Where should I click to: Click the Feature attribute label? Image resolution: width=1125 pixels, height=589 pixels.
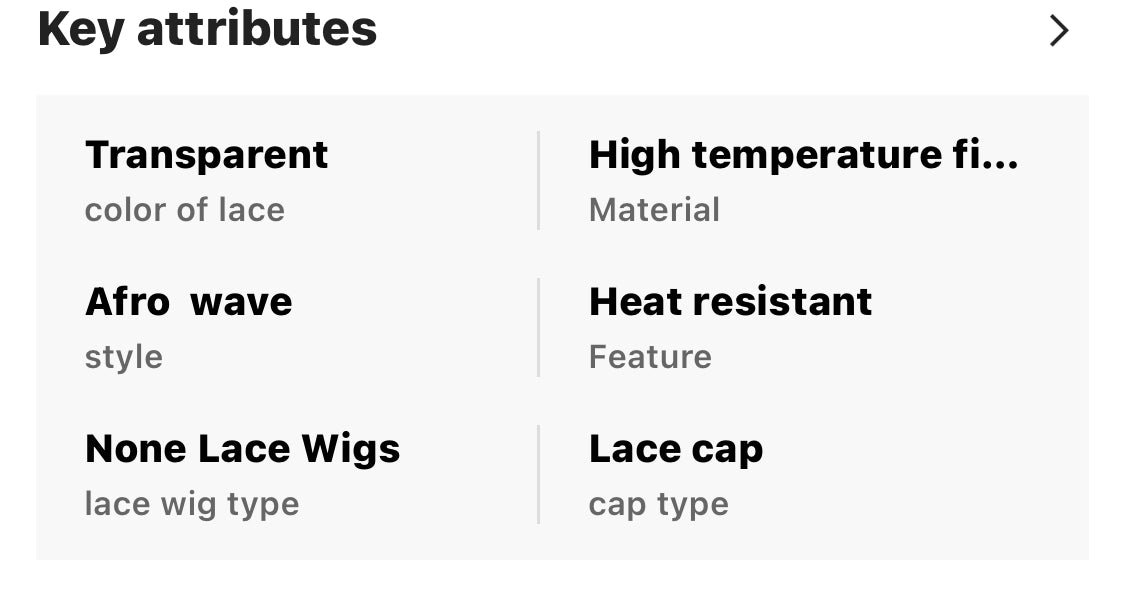[650, 357]
